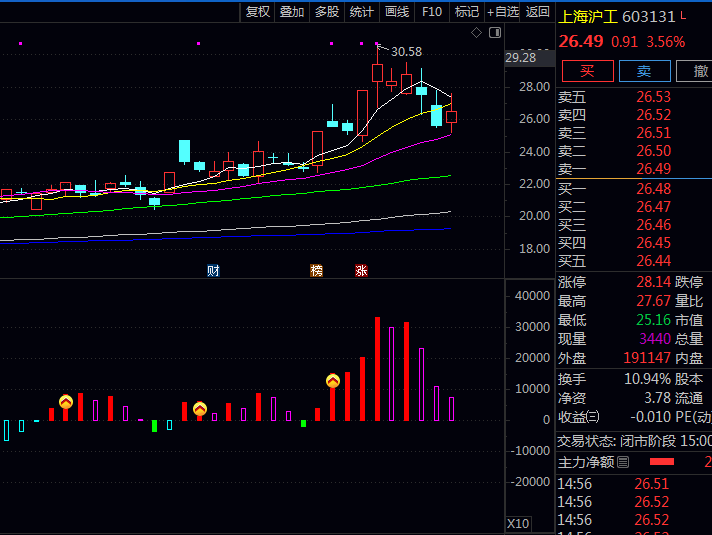Click the 财 financial report marker
Image resolution: width=712 pixels, height=535 pixels.
click(x=213, y=271)
